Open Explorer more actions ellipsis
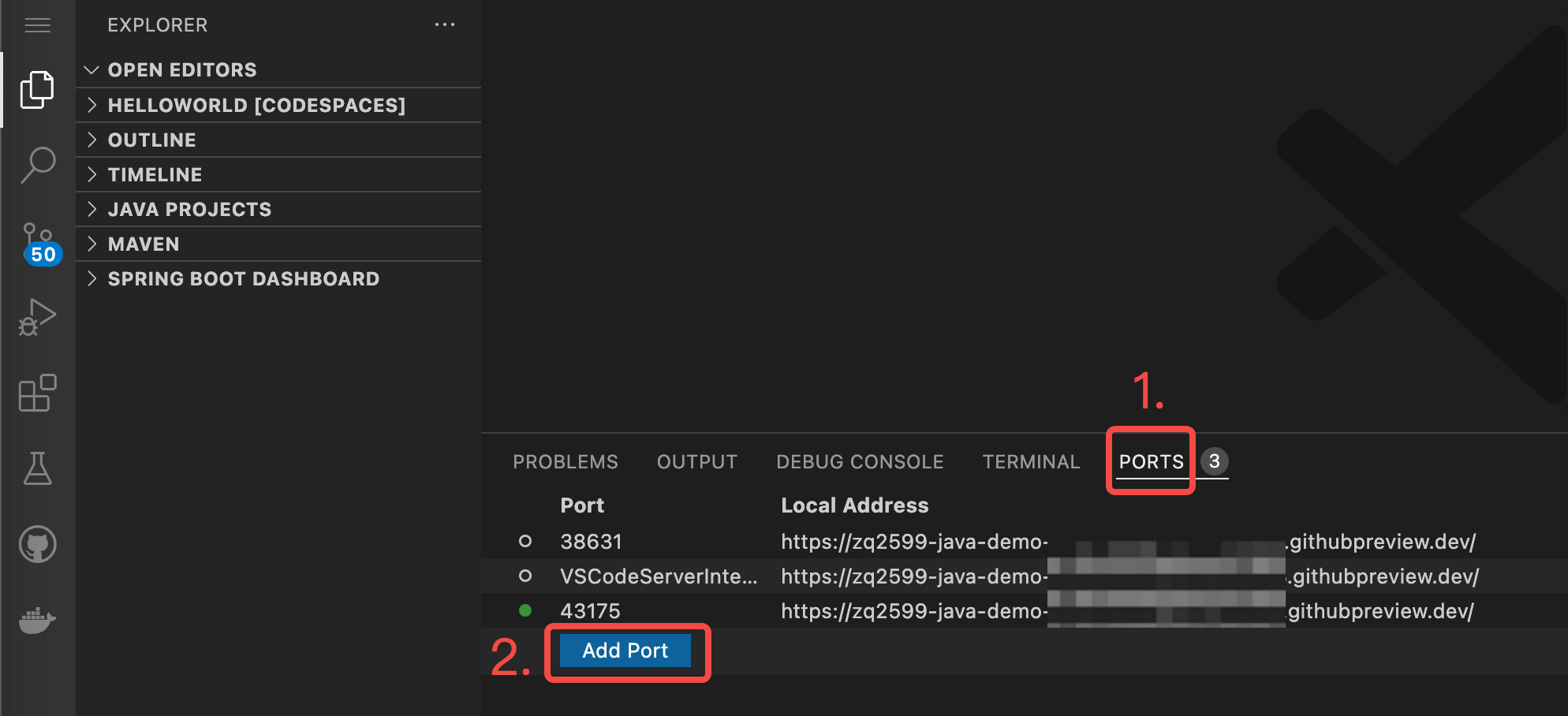The image size is (1568, 716). (445, 25)
